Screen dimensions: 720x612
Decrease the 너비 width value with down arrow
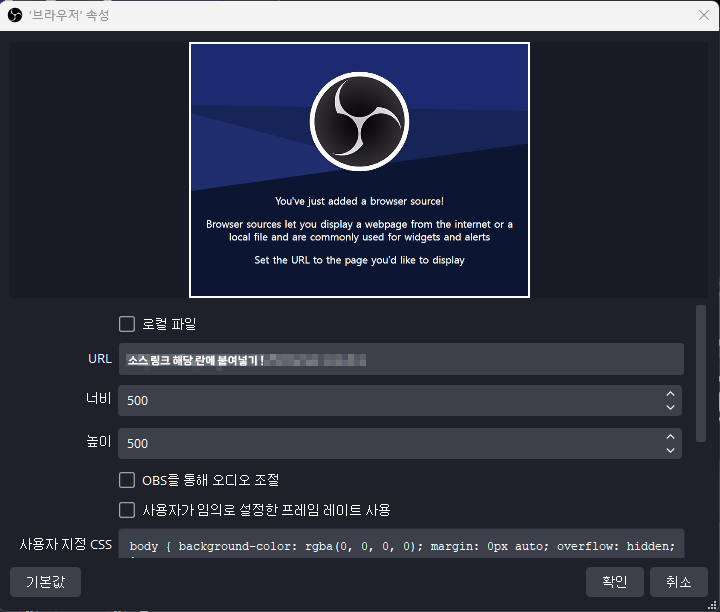click(x=670, y=407)
